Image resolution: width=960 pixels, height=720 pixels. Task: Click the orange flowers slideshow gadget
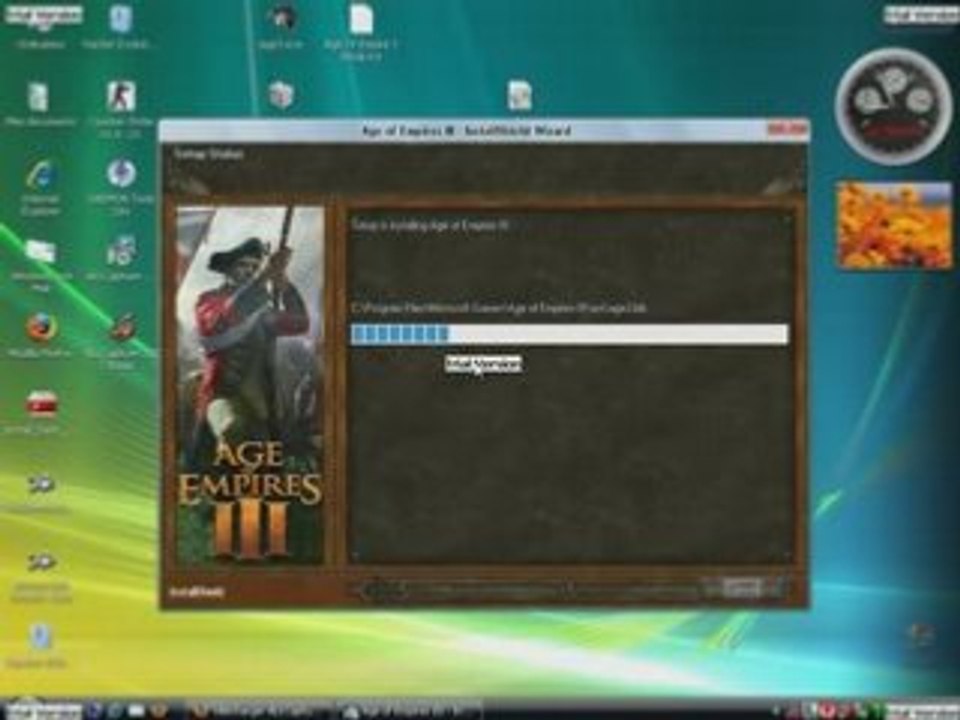[x=894, y=225]
